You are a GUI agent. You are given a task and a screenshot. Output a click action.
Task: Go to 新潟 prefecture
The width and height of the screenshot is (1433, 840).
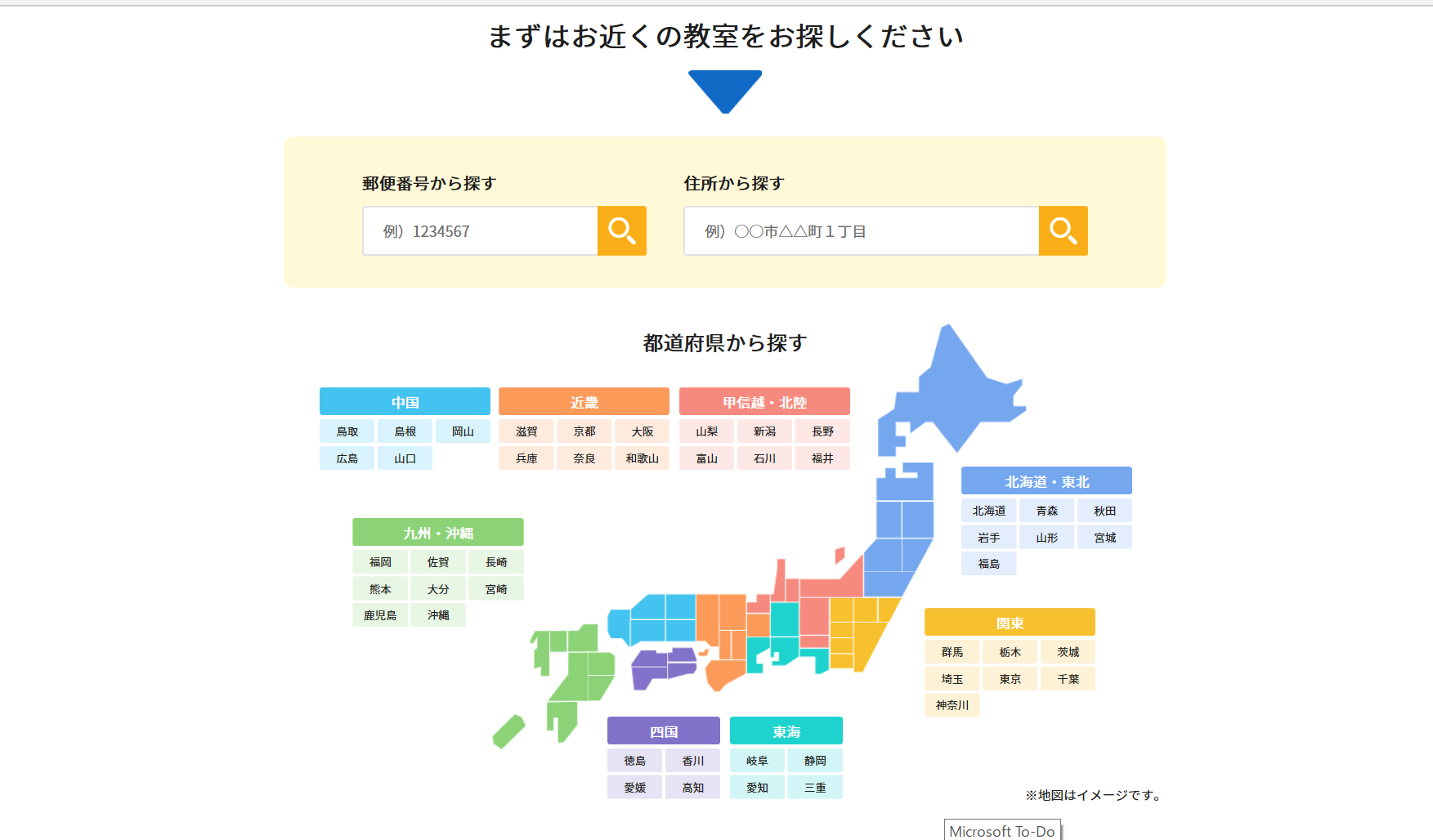click(765, 431)
